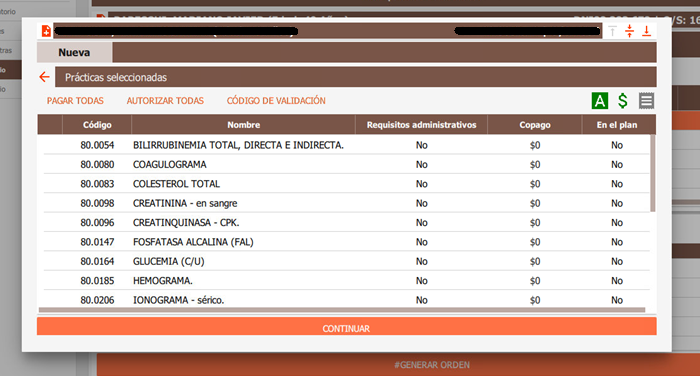This screenshot has height=376, width=700.
Task: Select the BILIRRUBINEMIA TOTAL, DIRECTA E INDIRECTA row
Action: (x=346, y=145)
